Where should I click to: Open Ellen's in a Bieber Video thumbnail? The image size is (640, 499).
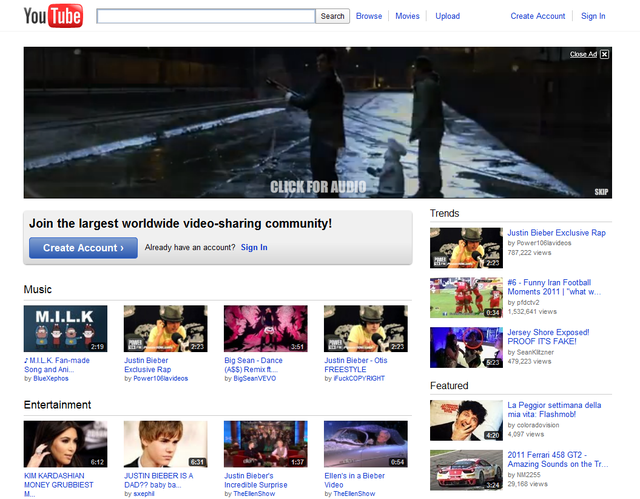tap(365, 444)
